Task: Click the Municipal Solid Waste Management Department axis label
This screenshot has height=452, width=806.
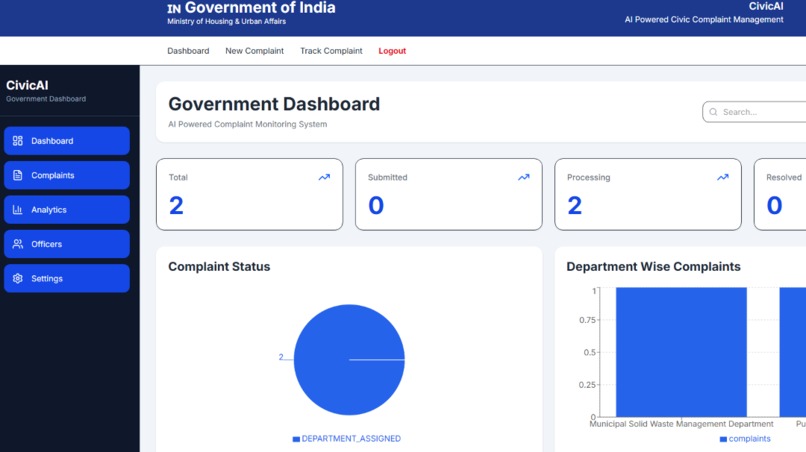Action: (x=681, y=424)
